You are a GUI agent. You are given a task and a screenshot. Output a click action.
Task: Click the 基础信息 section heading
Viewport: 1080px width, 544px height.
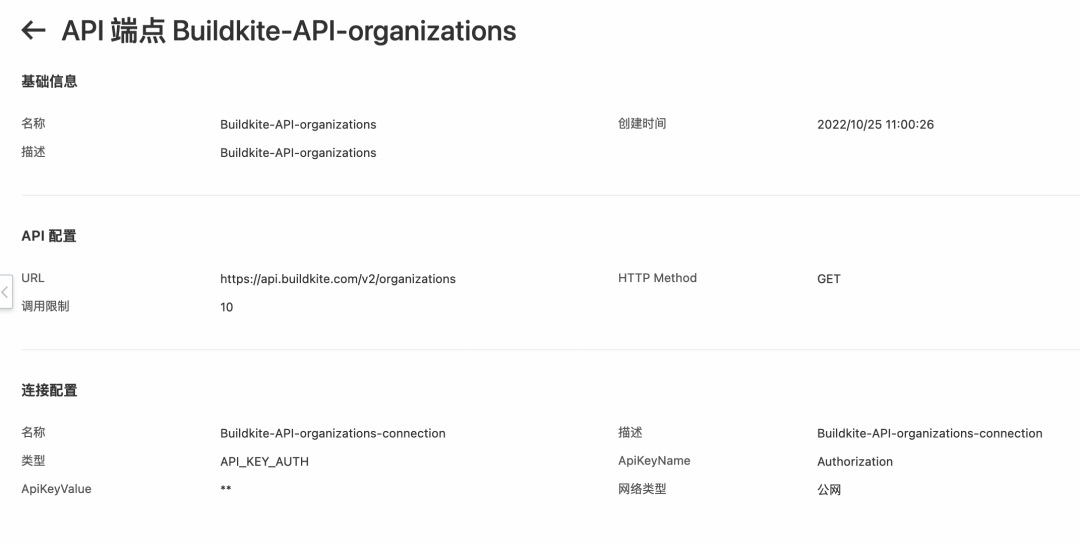point(49,82)
